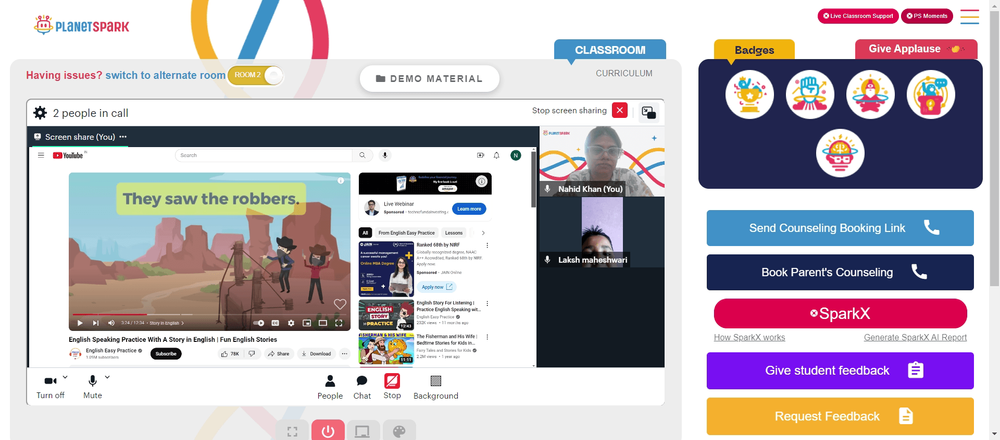The image size is (1000, 440).
Task: Award the badge with the pink star character
Action: pos(871,94)
